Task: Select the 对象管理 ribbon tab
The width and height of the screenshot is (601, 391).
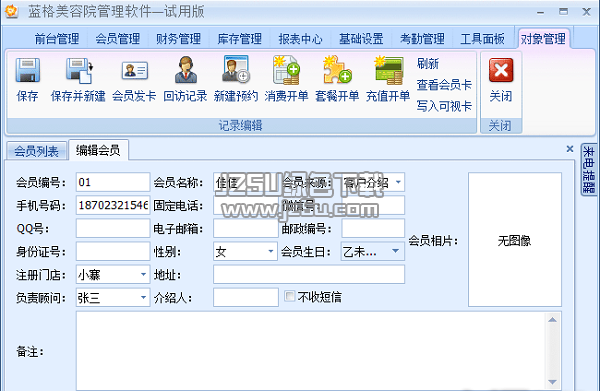Action: pos(543,39)
